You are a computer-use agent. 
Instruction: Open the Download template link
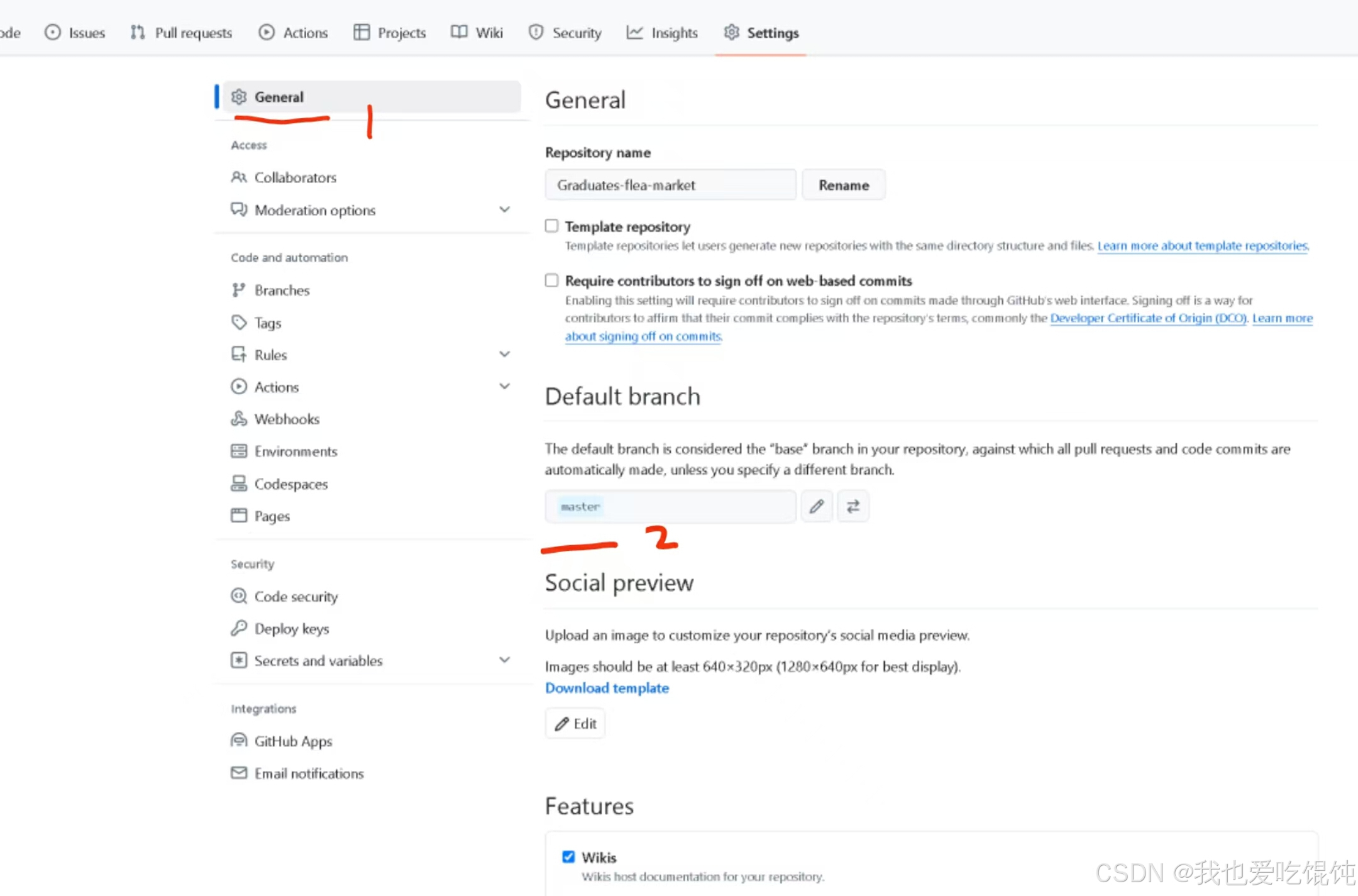point(607,688)
